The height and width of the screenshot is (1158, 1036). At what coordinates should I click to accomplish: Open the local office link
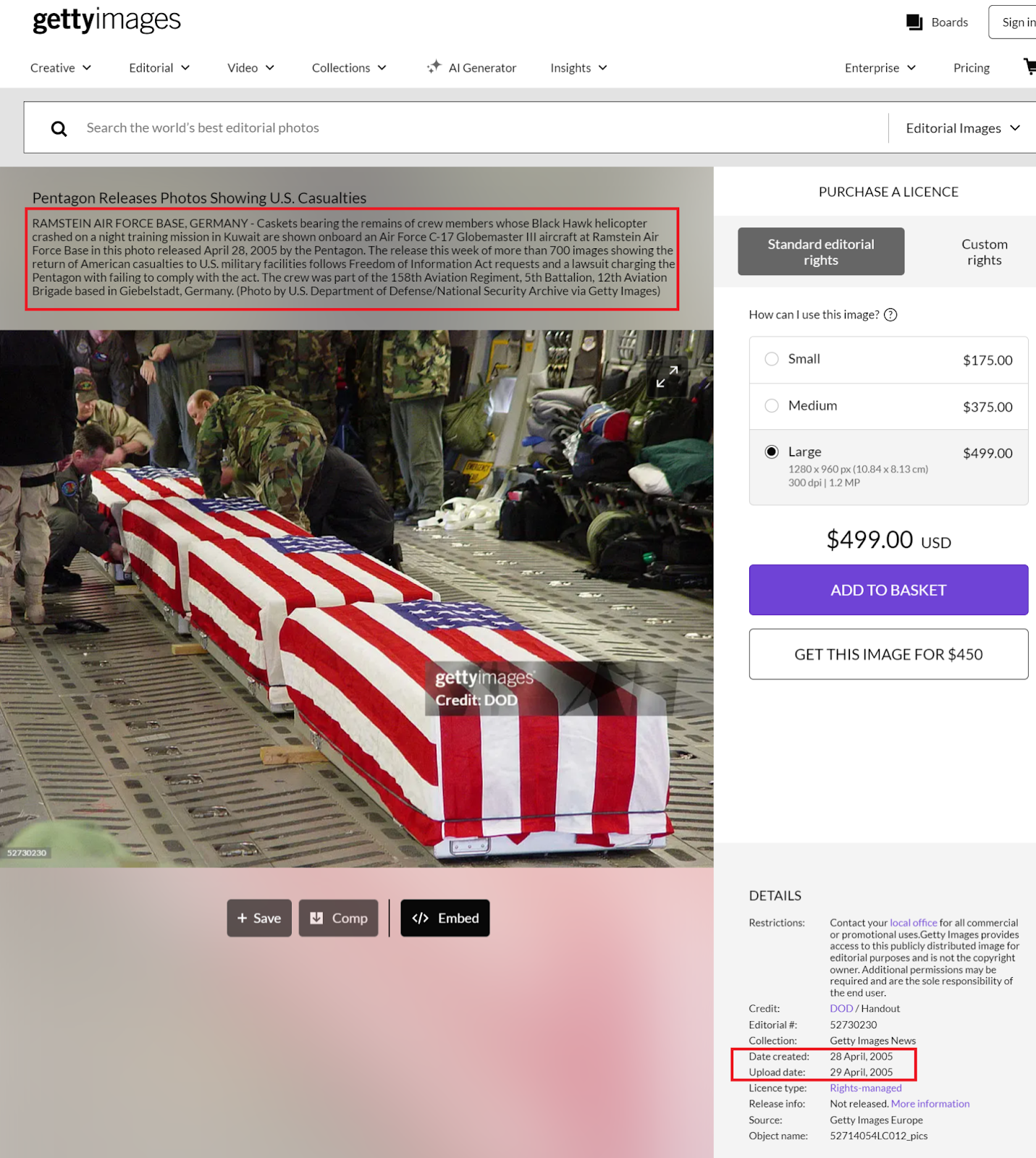(913, 923)
